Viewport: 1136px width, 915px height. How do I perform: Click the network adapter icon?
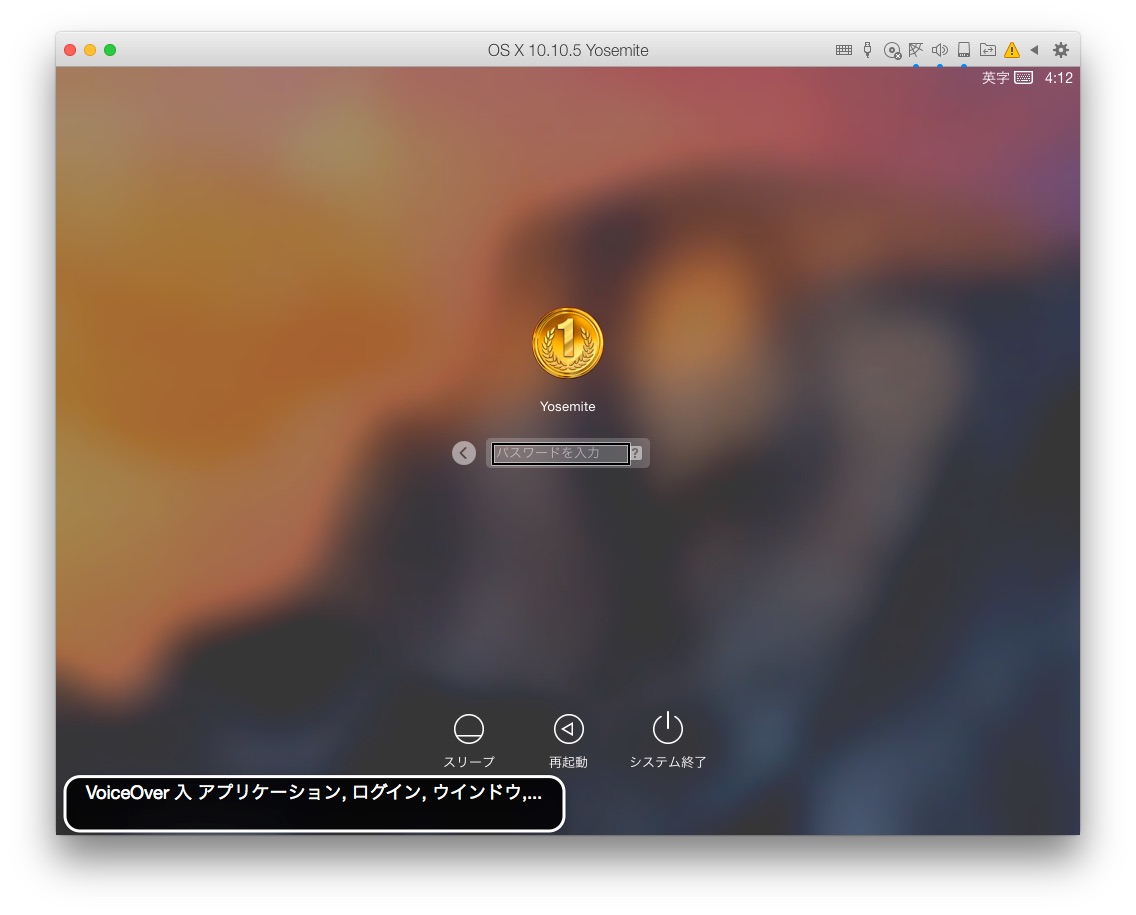[916, 50]
